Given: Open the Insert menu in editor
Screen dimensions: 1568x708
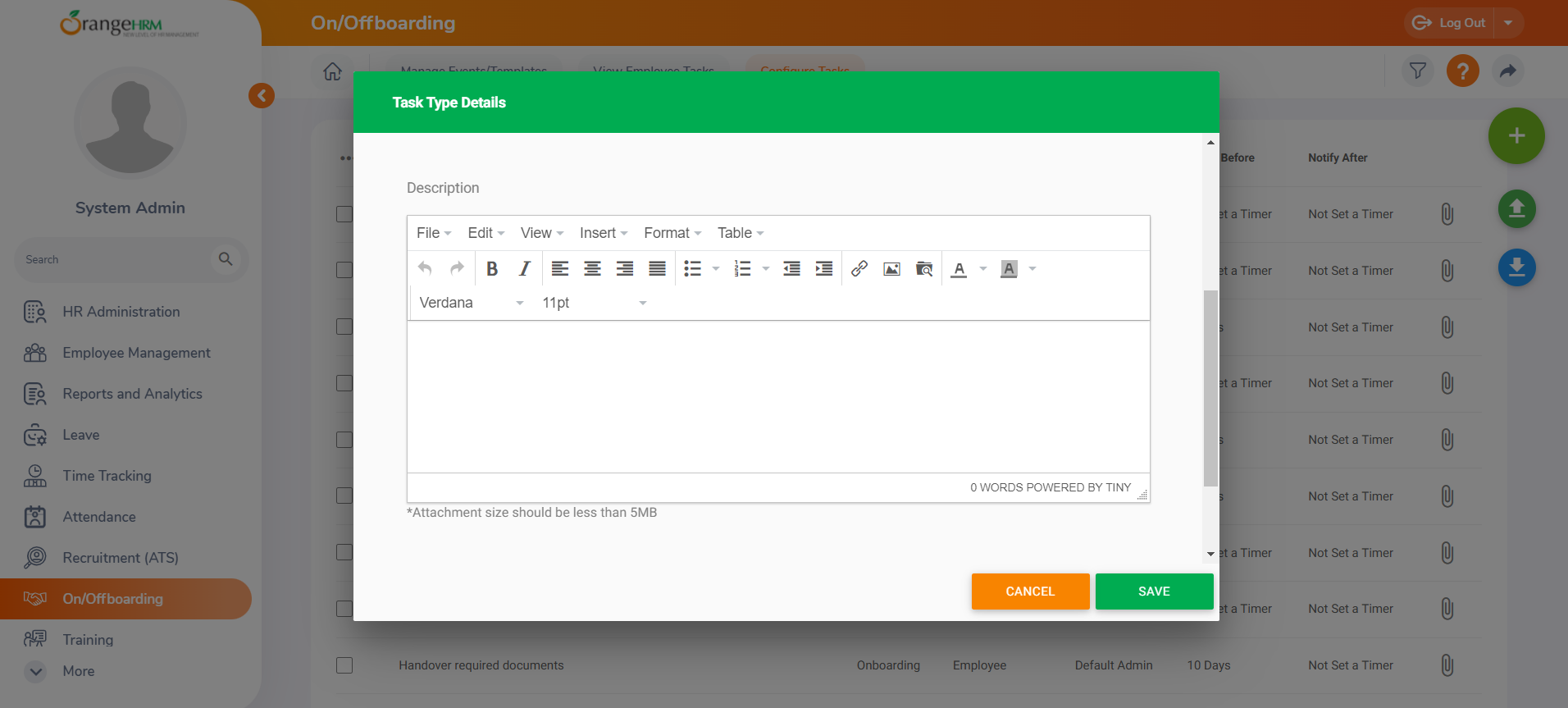Looking at the screenshot, I should point(603,233).
